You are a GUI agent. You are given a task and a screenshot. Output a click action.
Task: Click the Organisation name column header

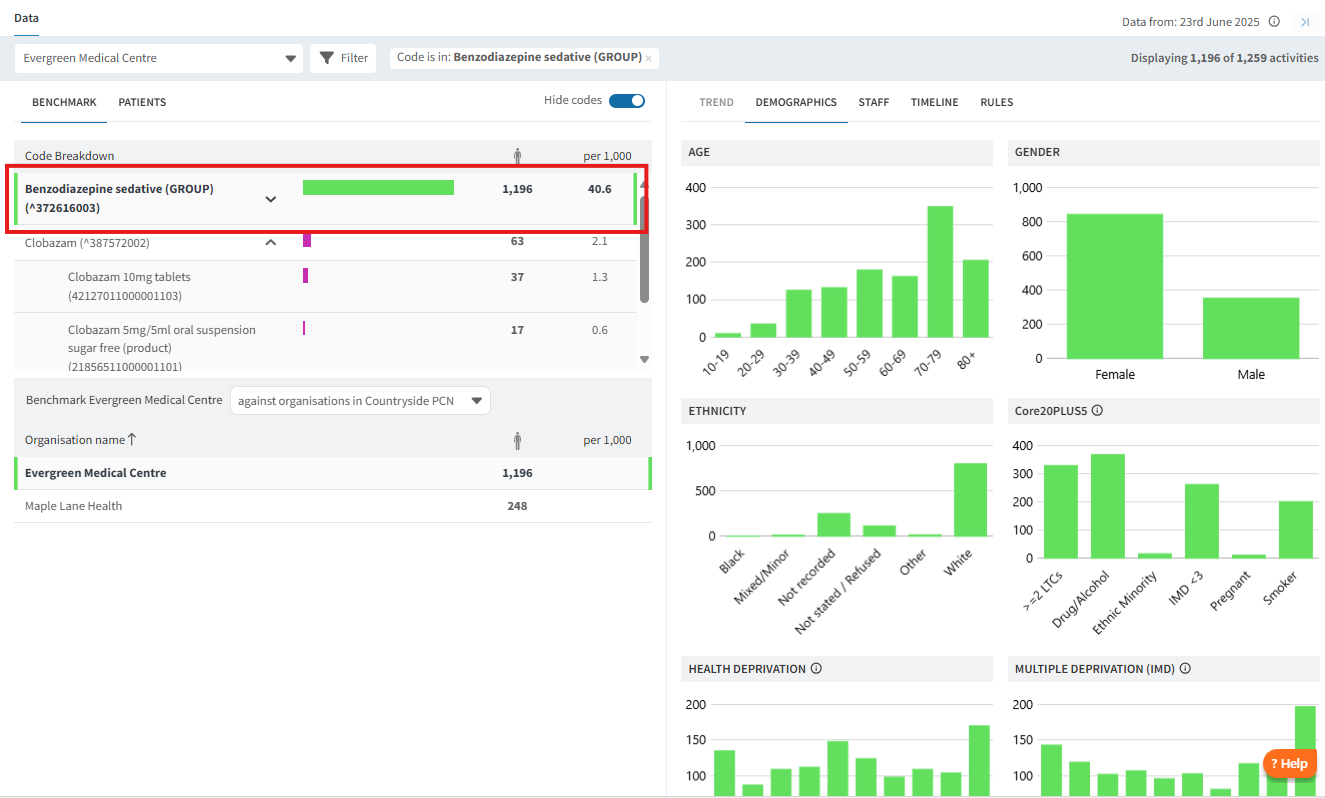coord(75,440)
